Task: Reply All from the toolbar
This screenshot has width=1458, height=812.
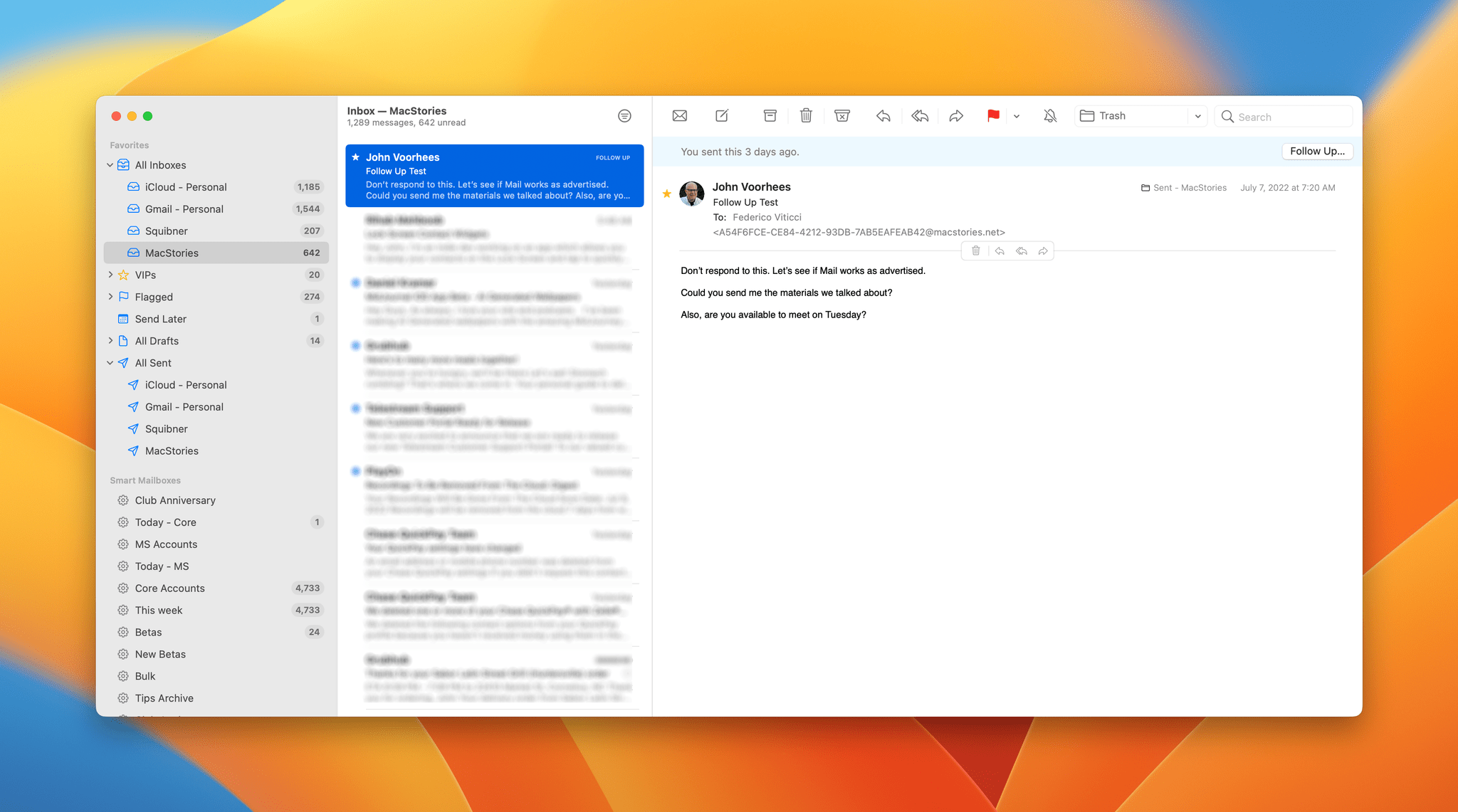Action: click(x=920, y=116)
